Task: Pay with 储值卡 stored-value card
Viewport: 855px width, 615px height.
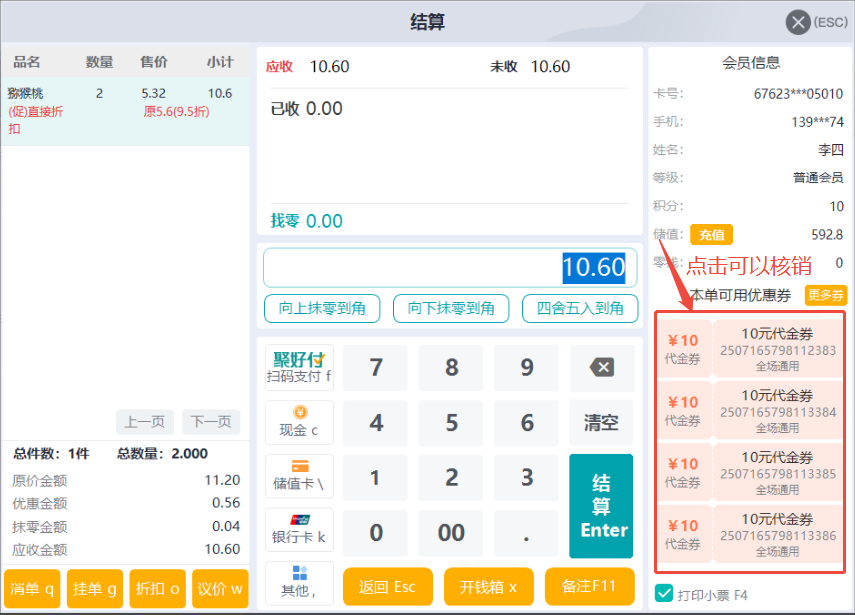Action: pyautogui.click(x=299, y=476)
